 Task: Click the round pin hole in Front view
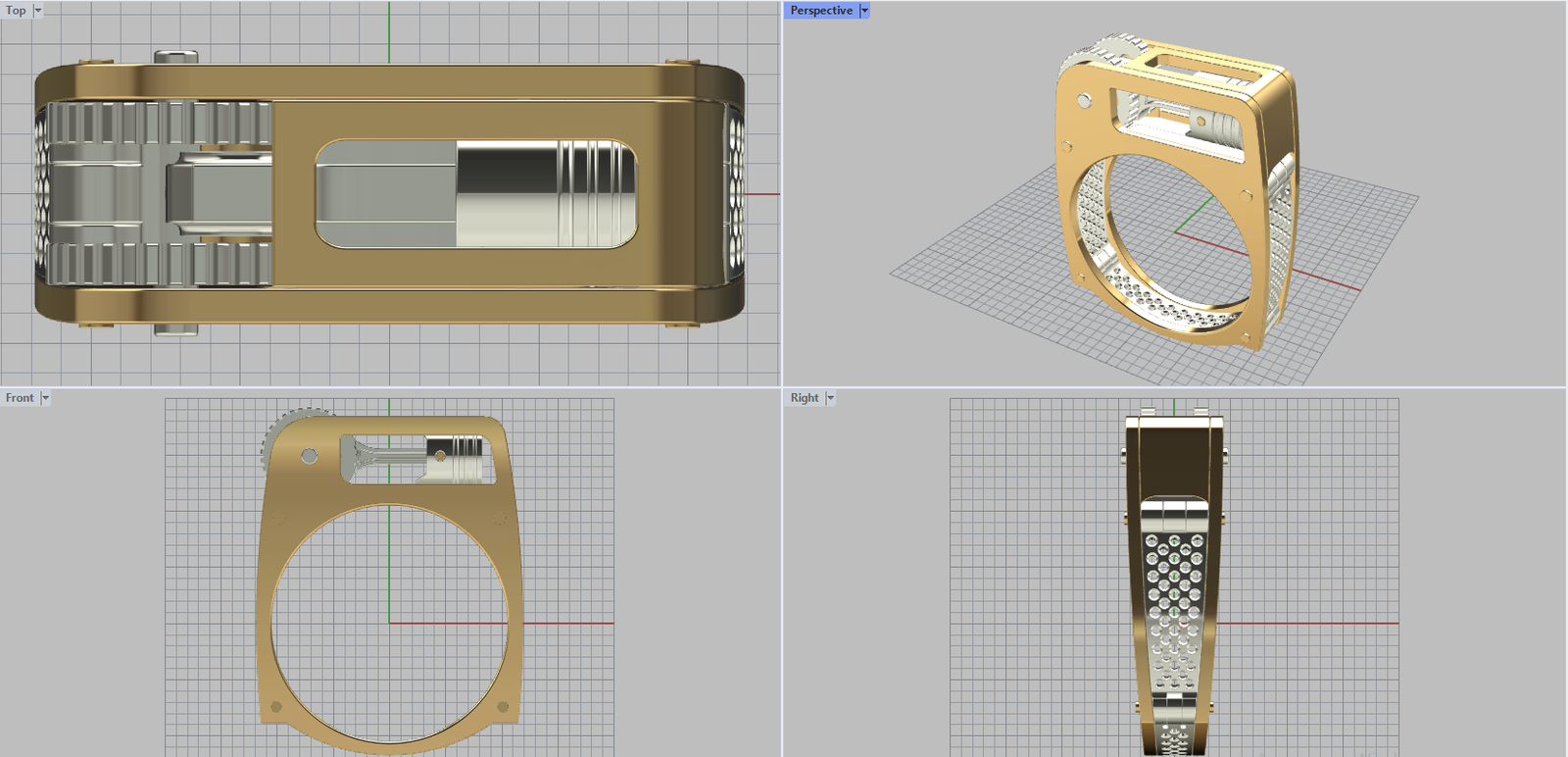309,456
